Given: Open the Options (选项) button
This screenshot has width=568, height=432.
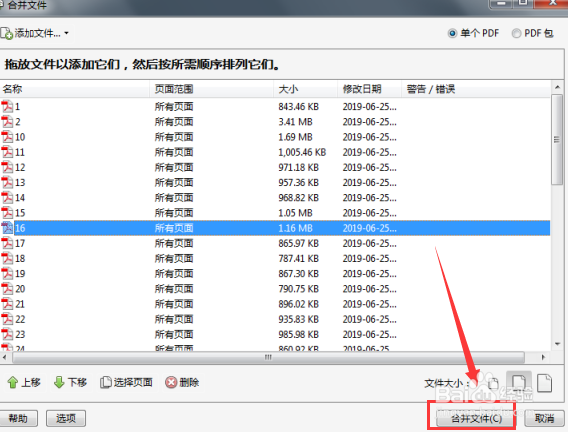Looking at the screenshot, I should click(x=66, y=419).
